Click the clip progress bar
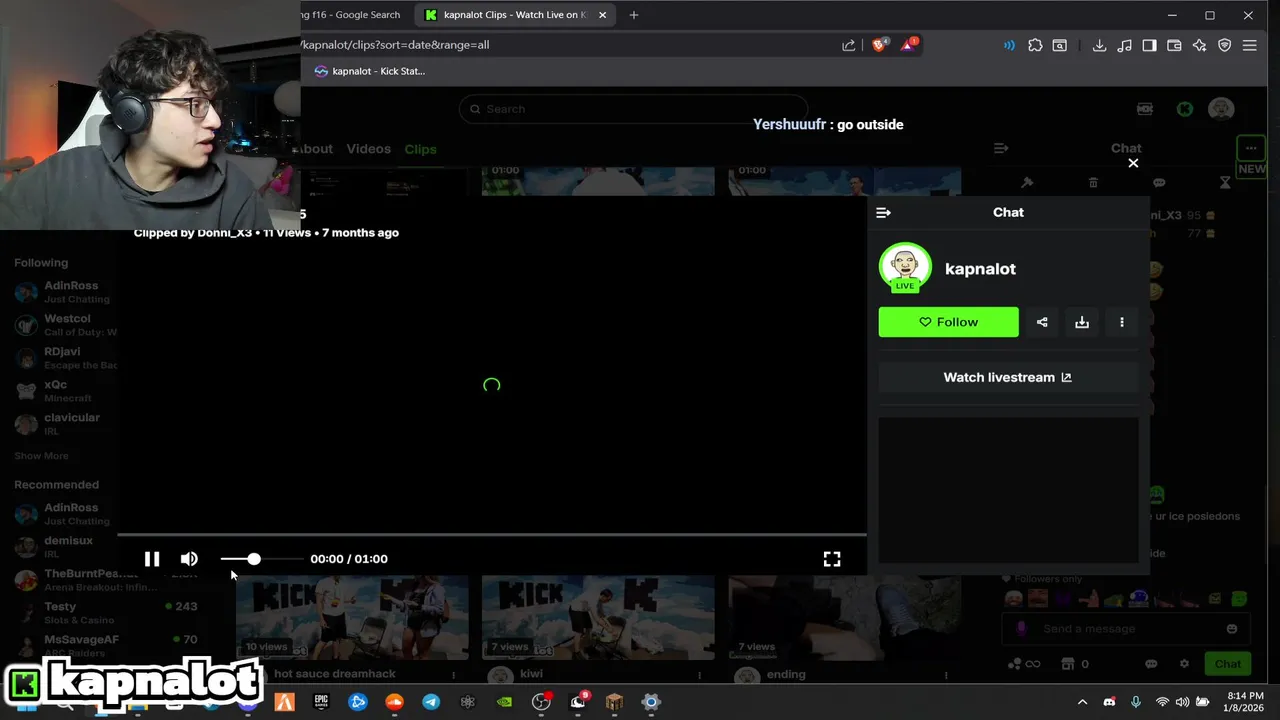 tap(492, 535)
